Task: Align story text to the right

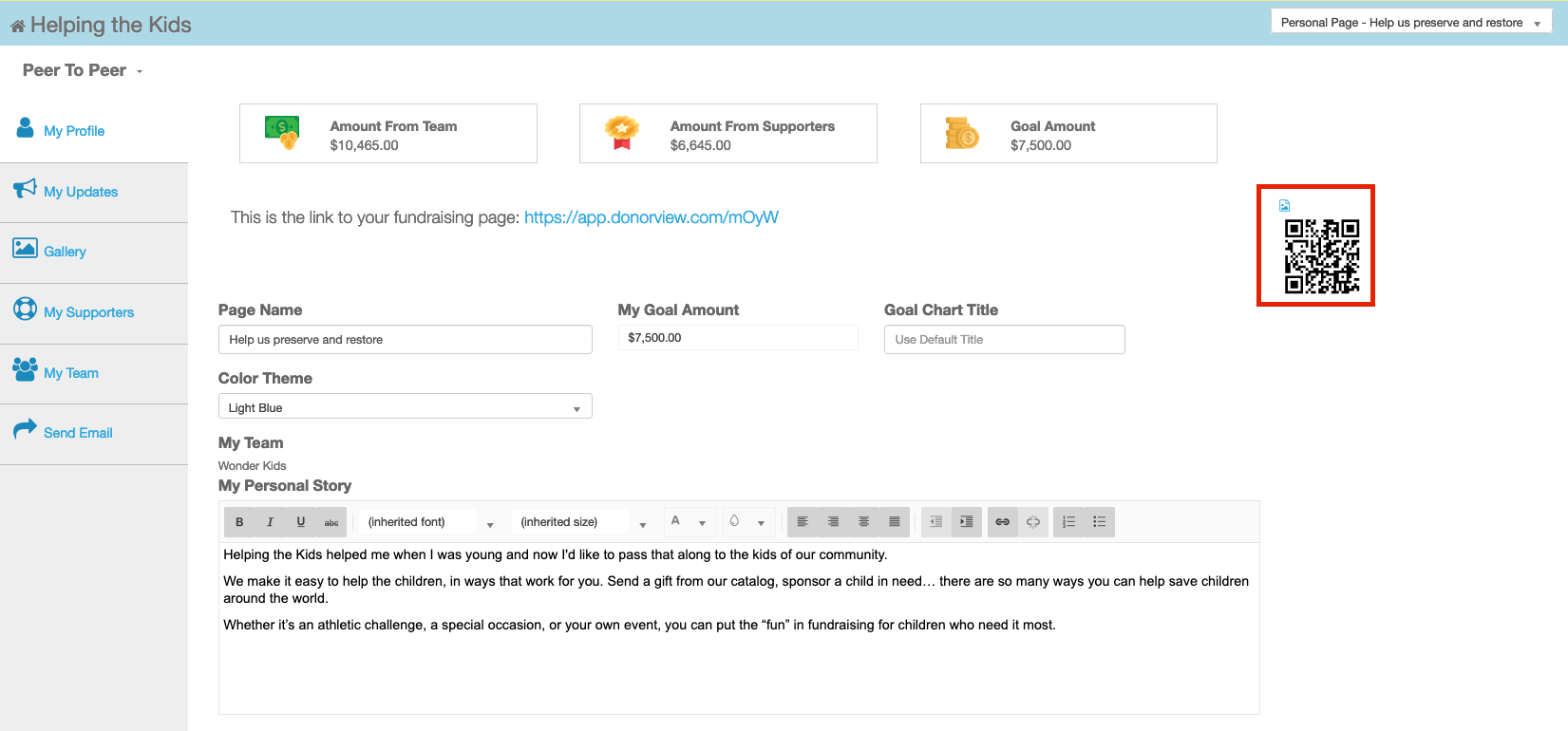Action: click(x=833, y=522)
